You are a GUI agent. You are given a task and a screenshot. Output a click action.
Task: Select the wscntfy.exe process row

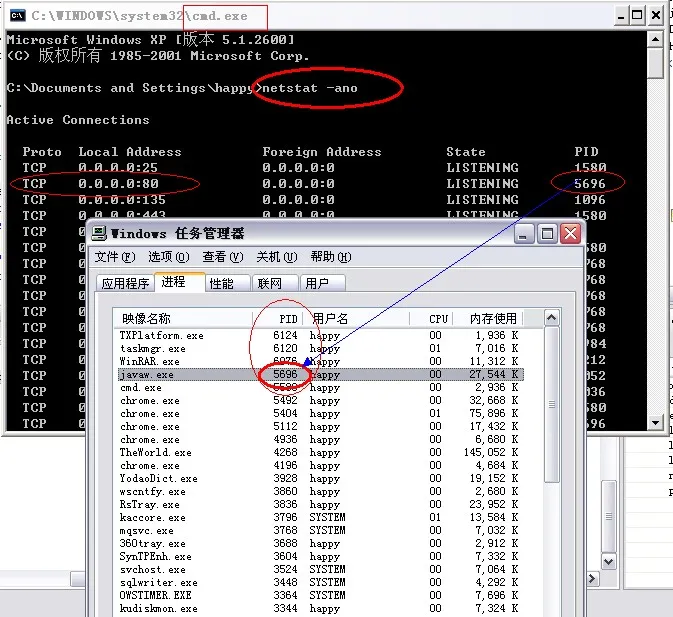(x=321, y=491)
